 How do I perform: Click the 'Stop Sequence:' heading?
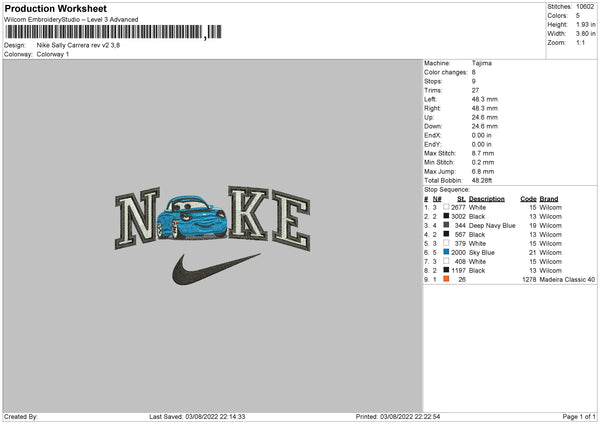[x=447, y=190]
